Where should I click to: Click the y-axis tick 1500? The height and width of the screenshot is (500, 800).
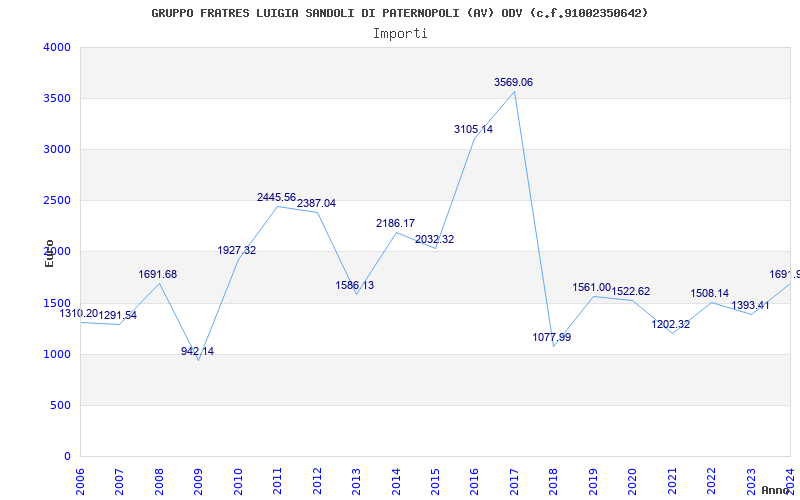point(57,304)
